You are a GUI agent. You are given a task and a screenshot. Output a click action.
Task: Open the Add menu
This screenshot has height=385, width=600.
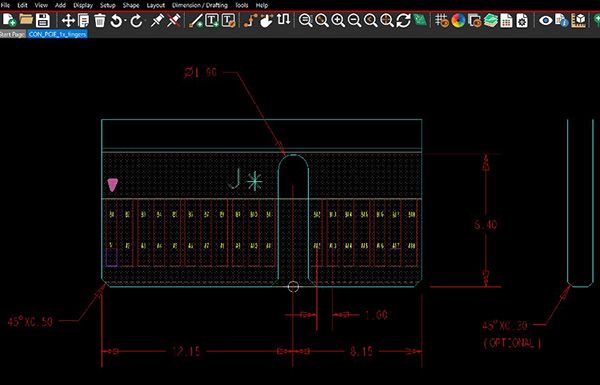[60, 5]
